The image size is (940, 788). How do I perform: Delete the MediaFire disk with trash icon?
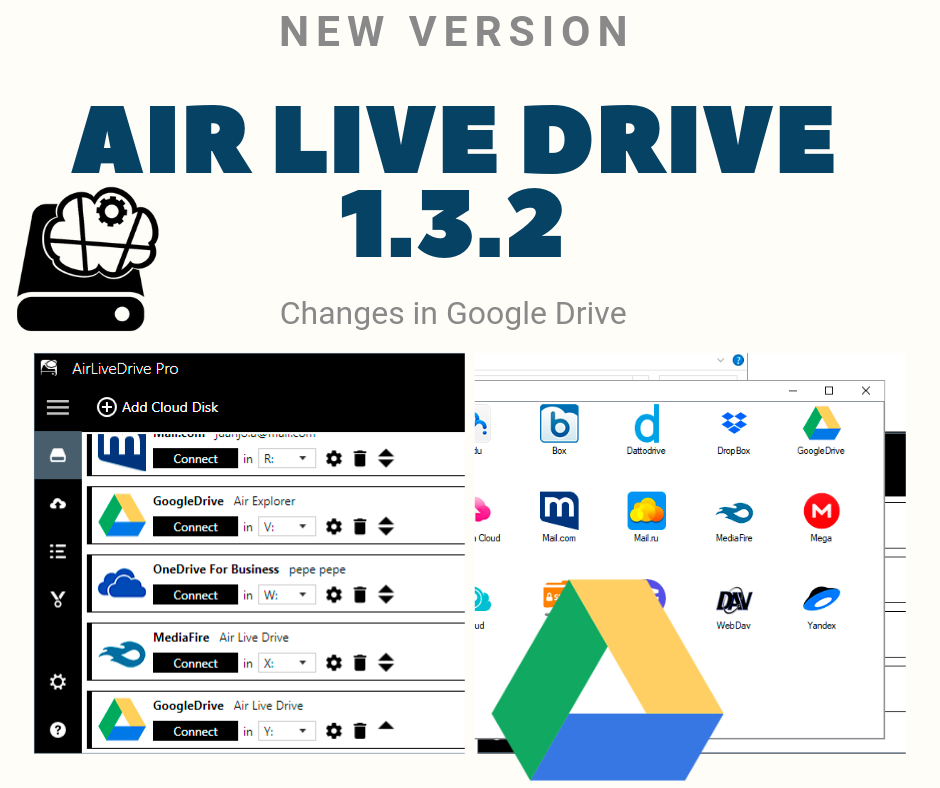pos(360,663)
